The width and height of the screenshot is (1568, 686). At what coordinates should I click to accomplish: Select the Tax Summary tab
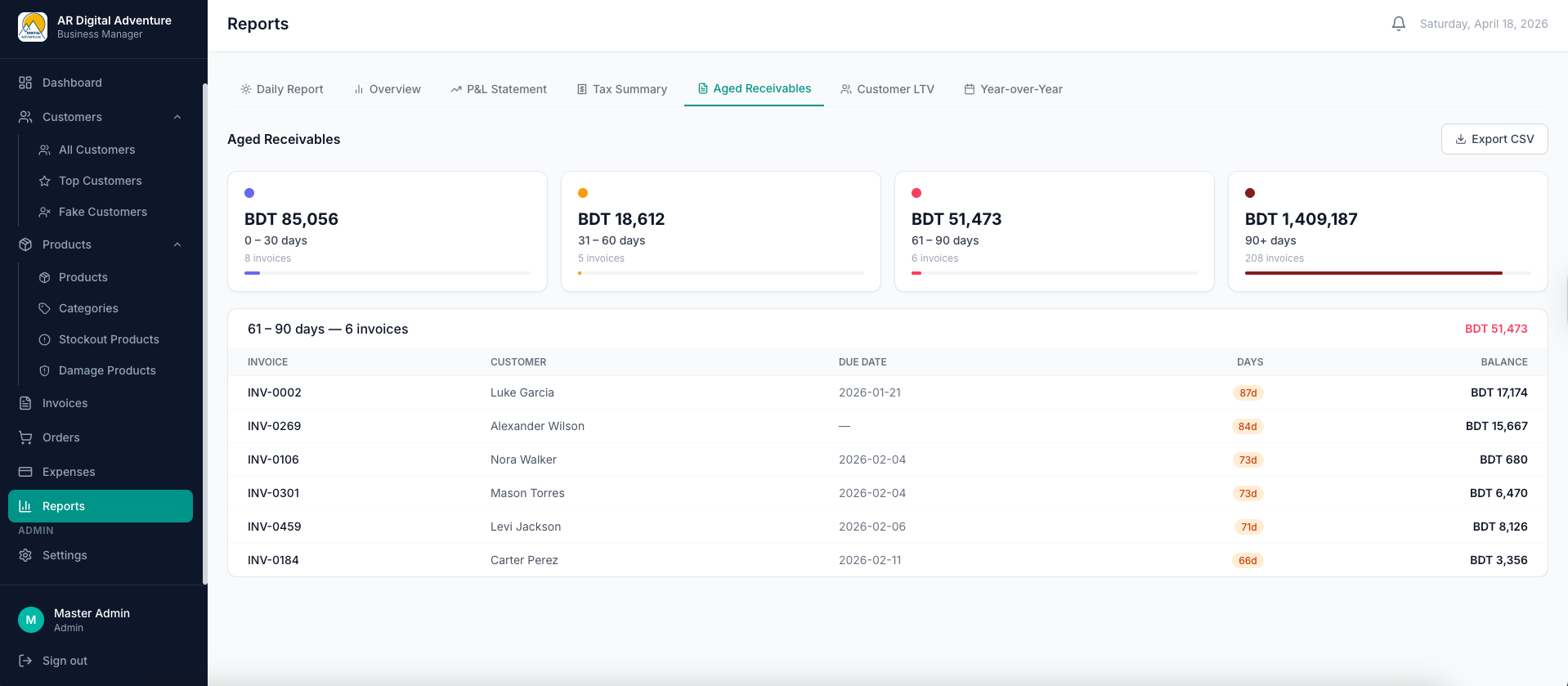(x=621, y=89)
